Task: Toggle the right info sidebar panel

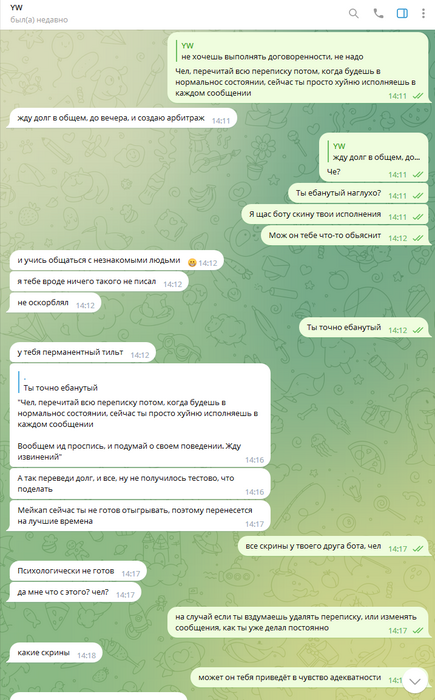Action: tap(402, 13)
